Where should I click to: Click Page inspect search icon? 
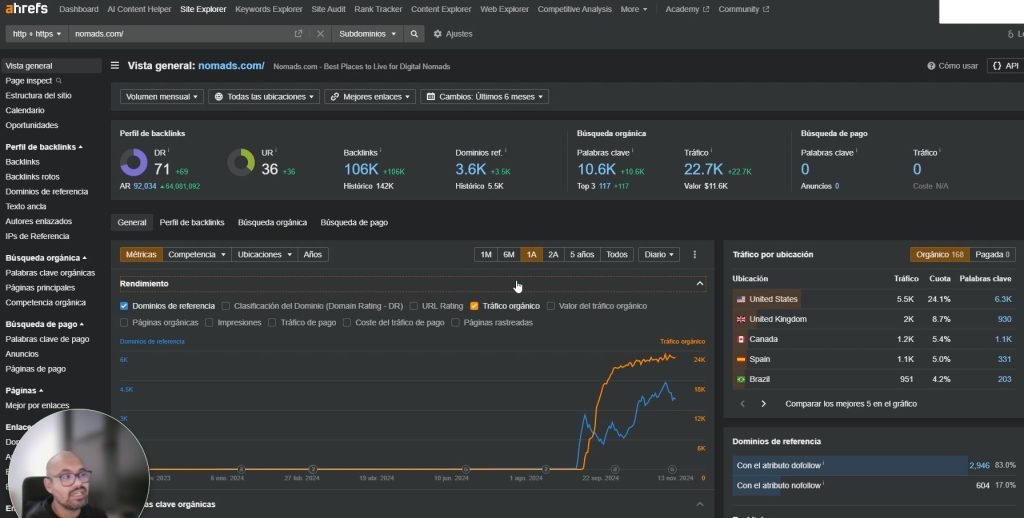click(59, 80)
